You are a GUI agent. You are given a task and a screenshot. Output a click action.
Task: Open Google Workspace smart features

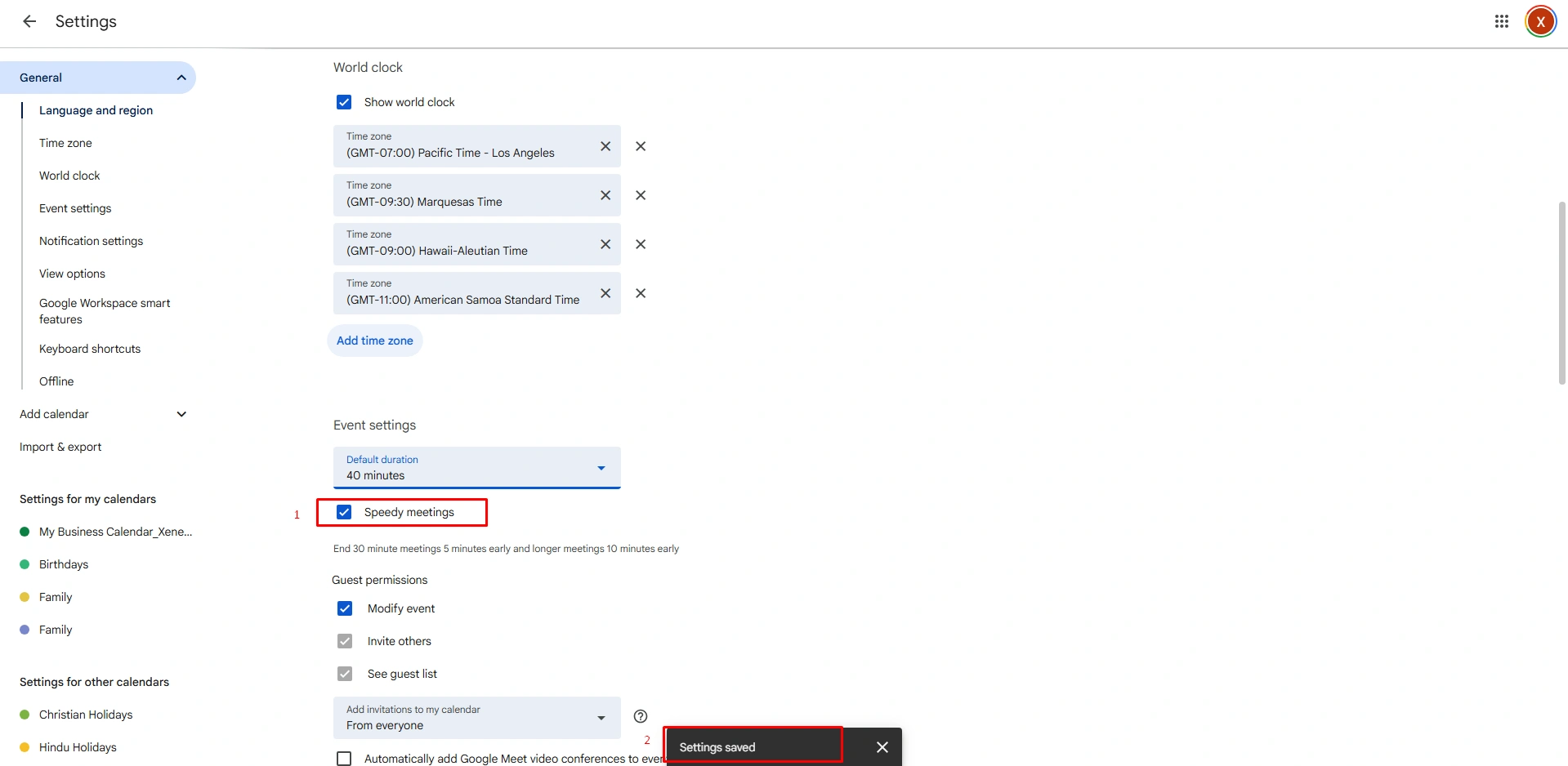click(x=105, y=311)
